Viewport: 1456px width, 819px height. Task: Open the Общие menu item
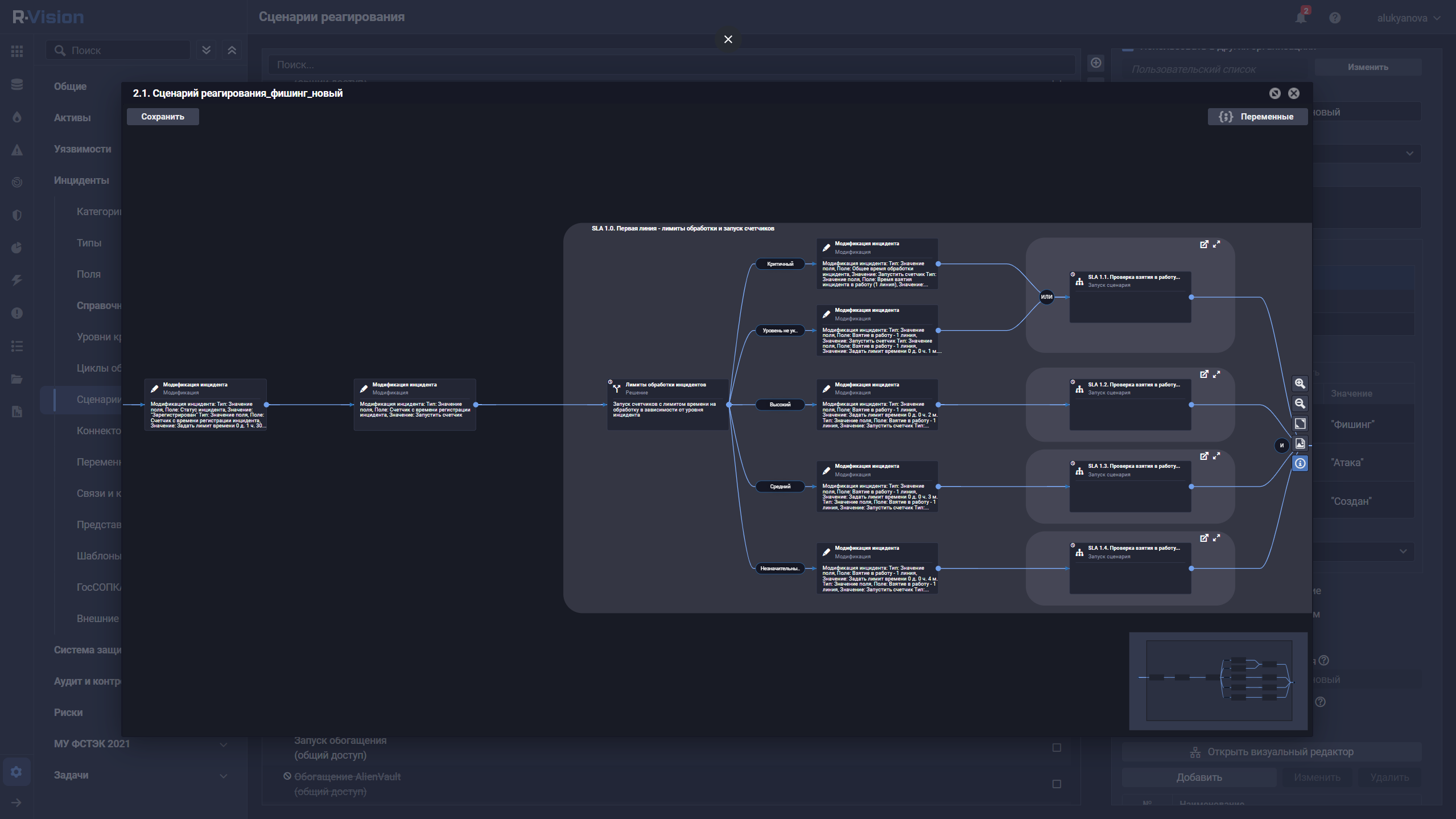click(70, 87)
